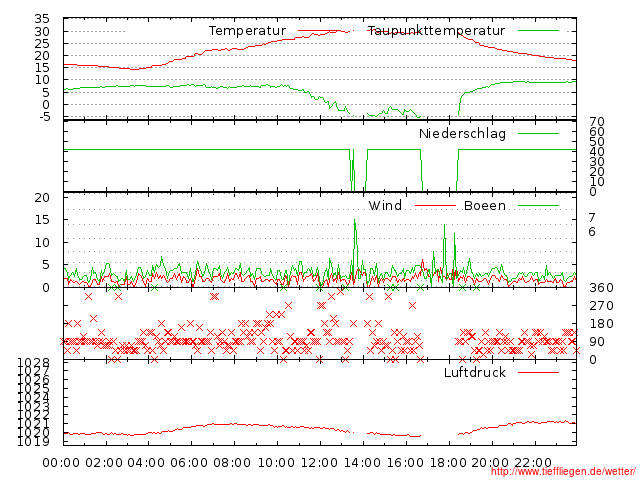Click the 270 wind direction axis value
The width and height of the screenshot is (640, 480).
[601, 306]
